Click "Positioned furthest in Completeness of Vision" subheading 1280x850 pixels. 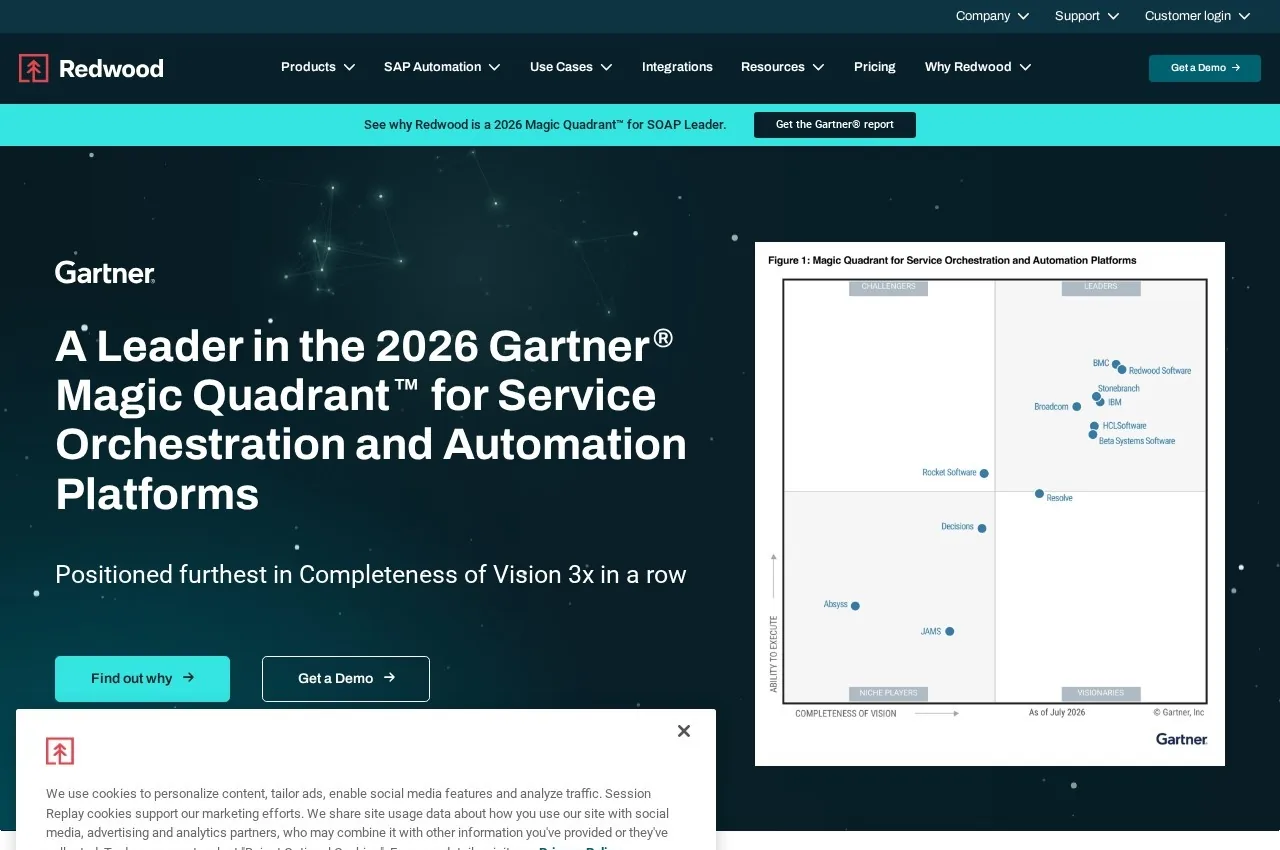(x=371, y=575)
